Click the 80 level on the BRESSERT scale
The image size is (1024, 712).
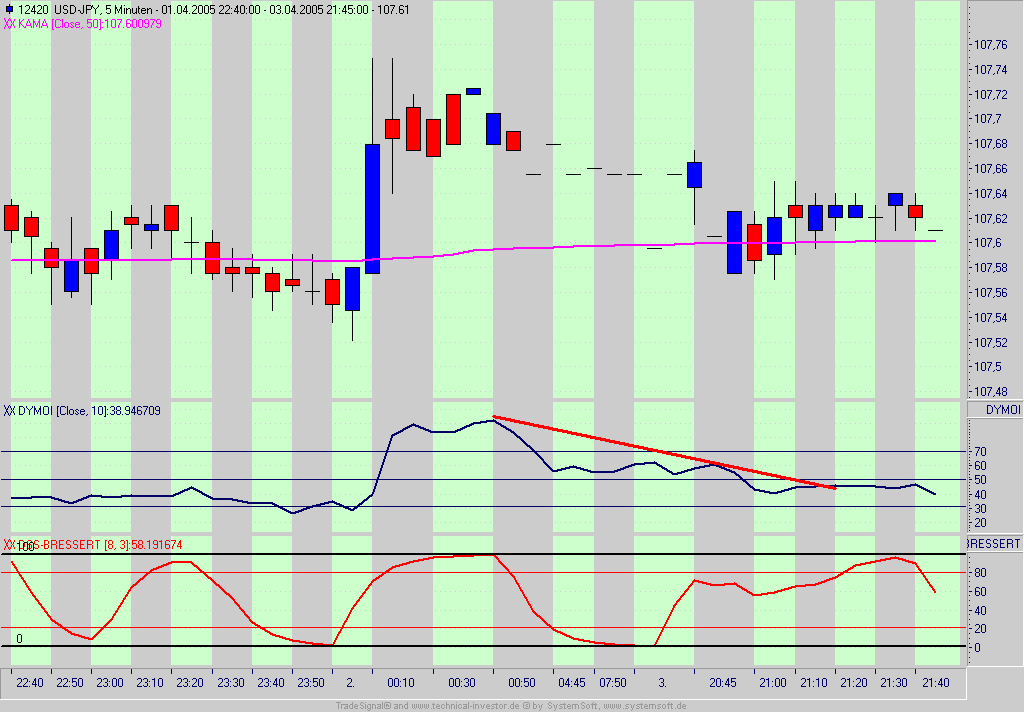[980, 573]
